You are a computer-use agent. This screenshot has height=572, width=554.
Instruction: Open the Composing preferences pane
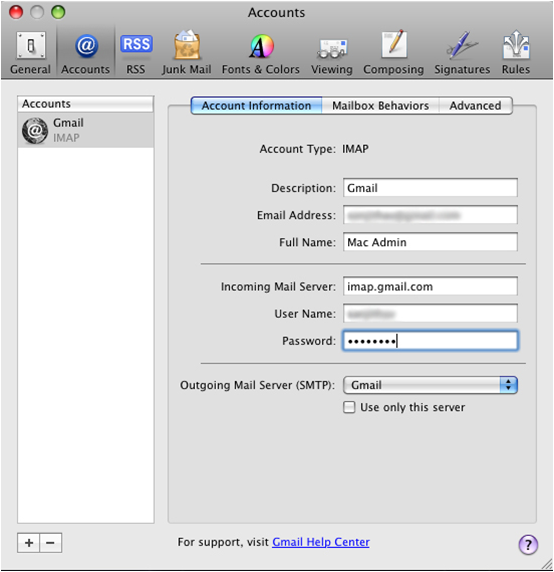(394, 53)
